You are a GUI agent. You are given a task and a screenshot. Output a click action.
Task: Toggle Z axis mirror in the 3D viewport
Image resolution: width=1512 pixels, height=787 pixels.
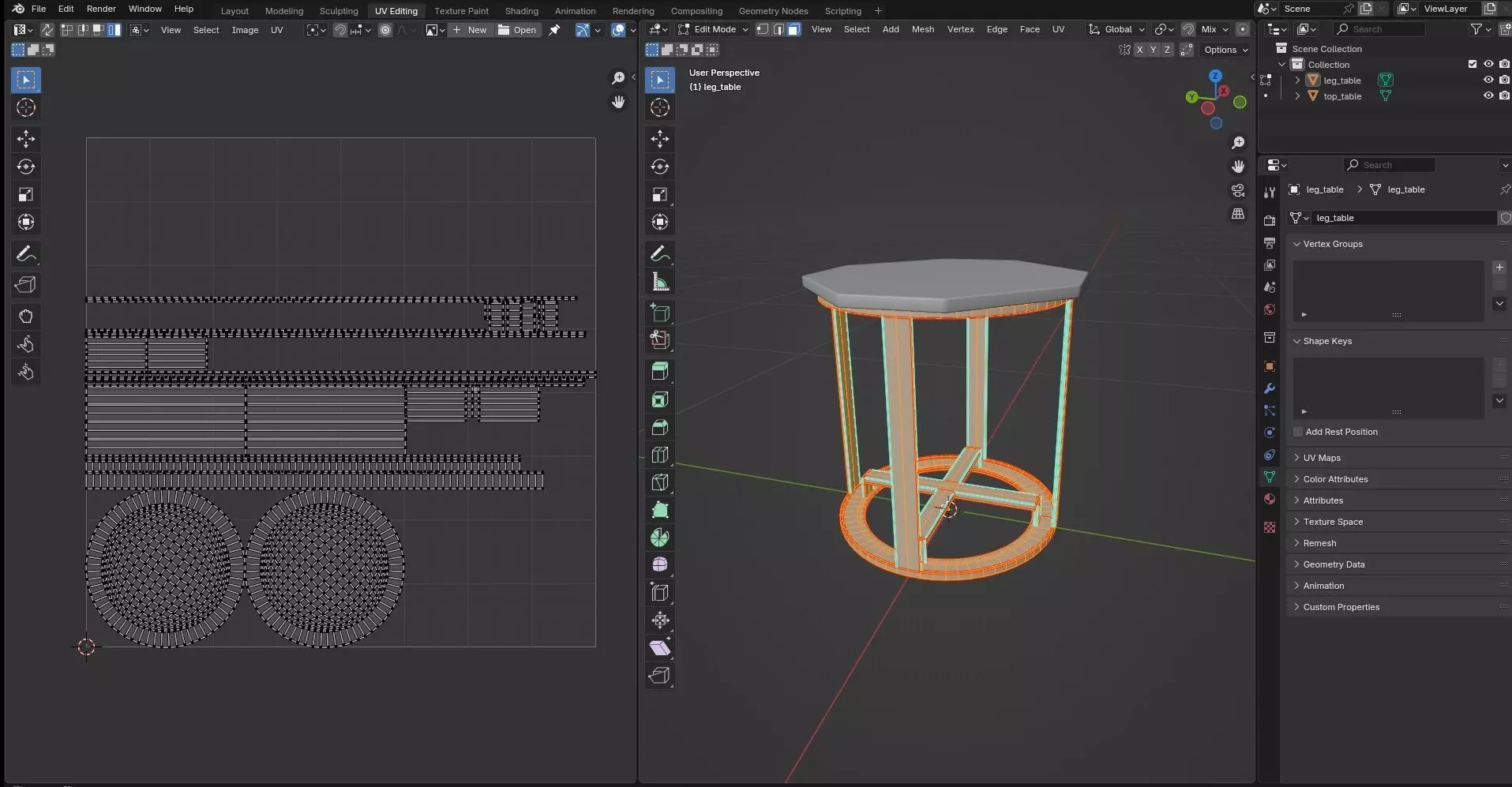[x=1167, y=50]
